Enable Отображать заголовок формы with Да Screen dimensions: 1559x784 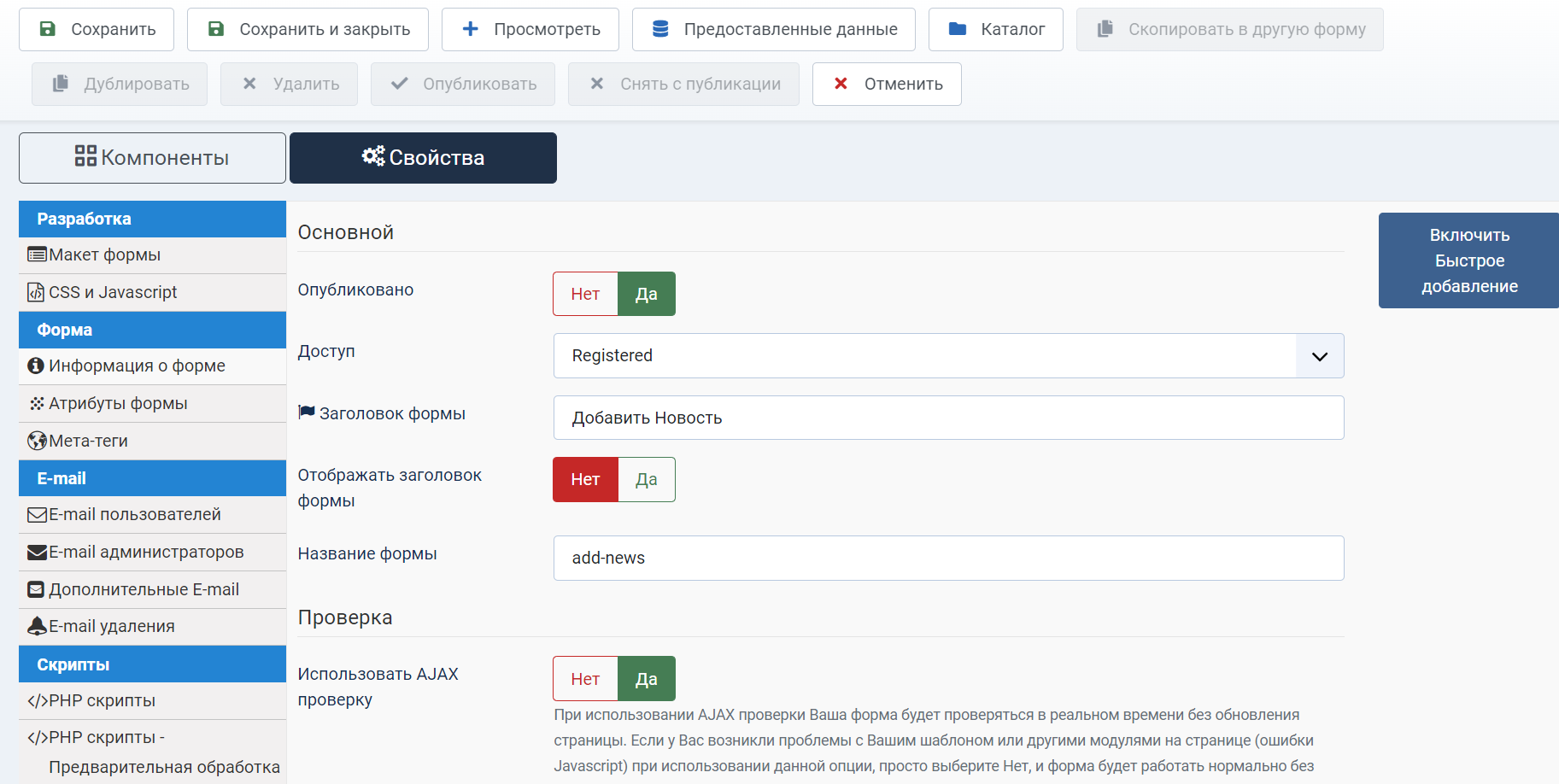647,480
